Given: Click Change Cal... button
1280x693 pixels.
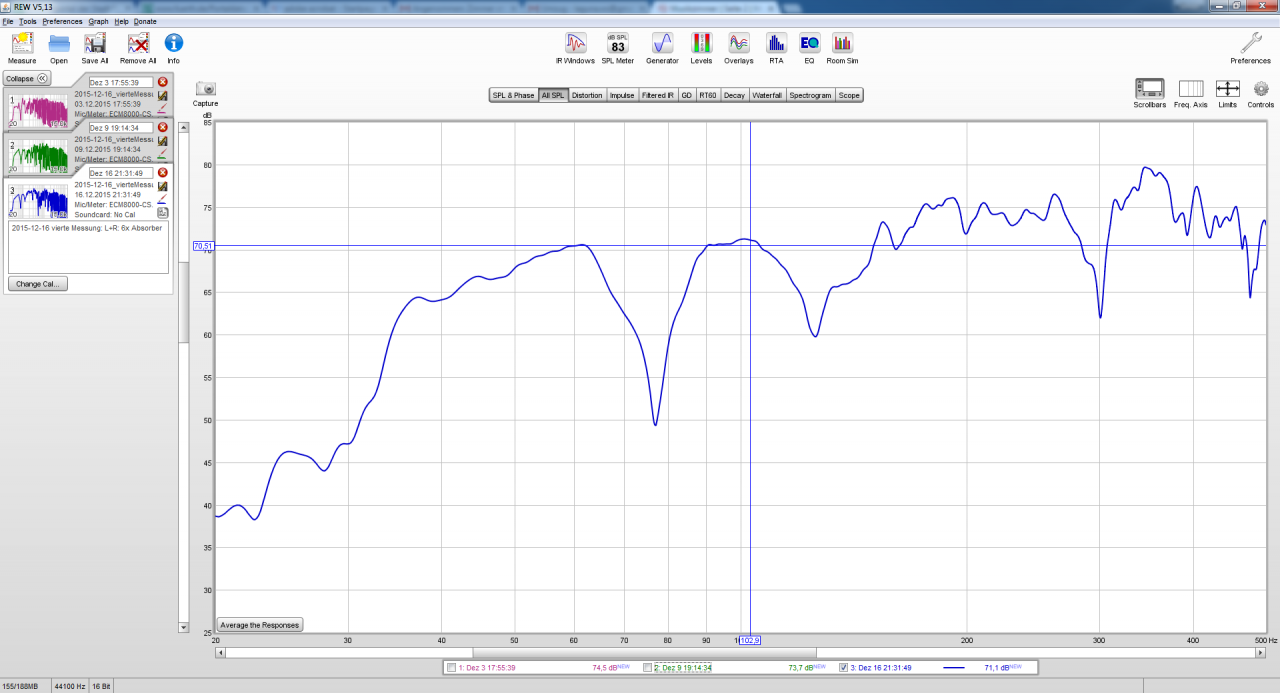Looking at the screenshot, I should click(x=38, y=284).
